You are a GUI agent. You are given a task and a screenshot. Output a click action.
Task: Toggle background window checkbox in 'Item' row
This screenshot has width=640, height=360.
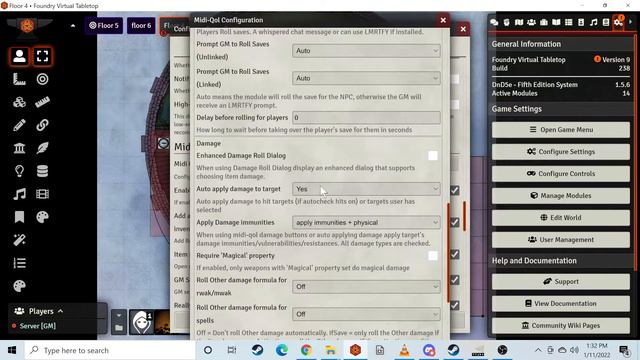[x=455, y=254]
